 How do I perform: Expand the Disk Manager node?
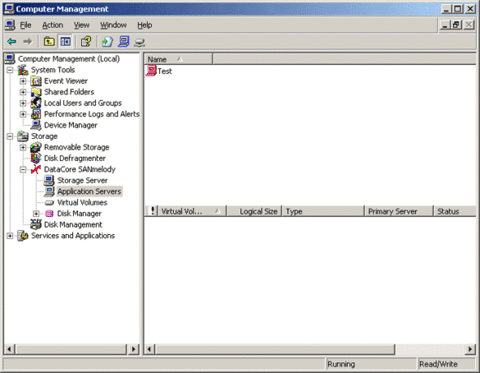(36, 213)
